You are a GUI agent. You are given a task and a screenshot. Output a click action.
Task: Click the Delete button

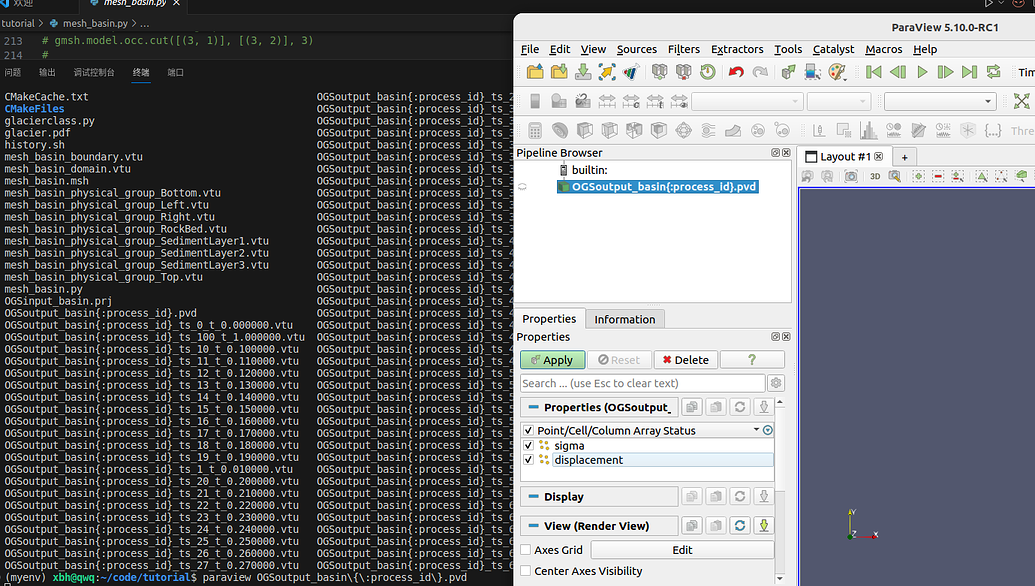[685, 360]
